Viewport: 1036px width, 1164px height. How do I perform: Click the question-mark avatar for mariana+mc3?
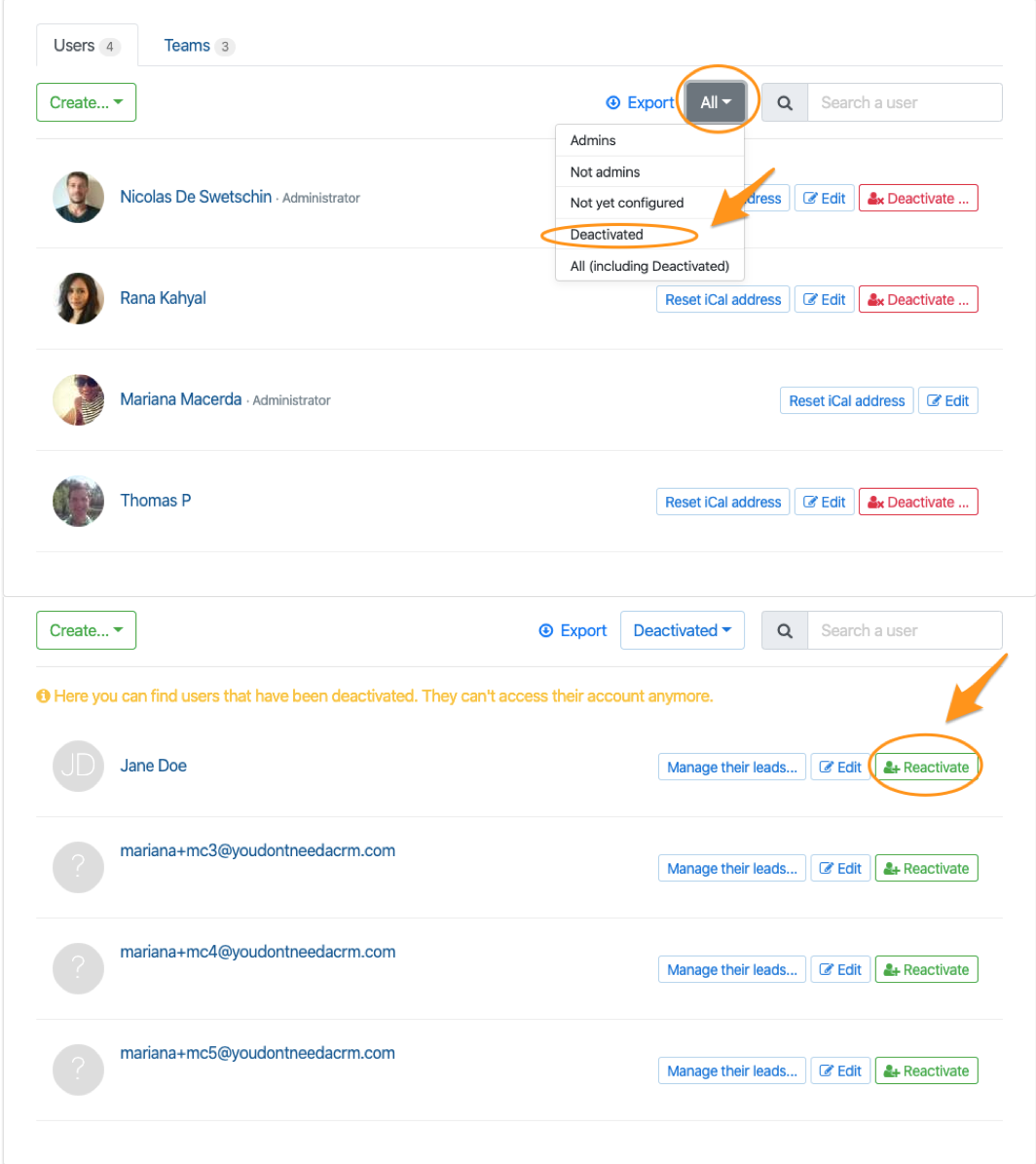[78, 868]
